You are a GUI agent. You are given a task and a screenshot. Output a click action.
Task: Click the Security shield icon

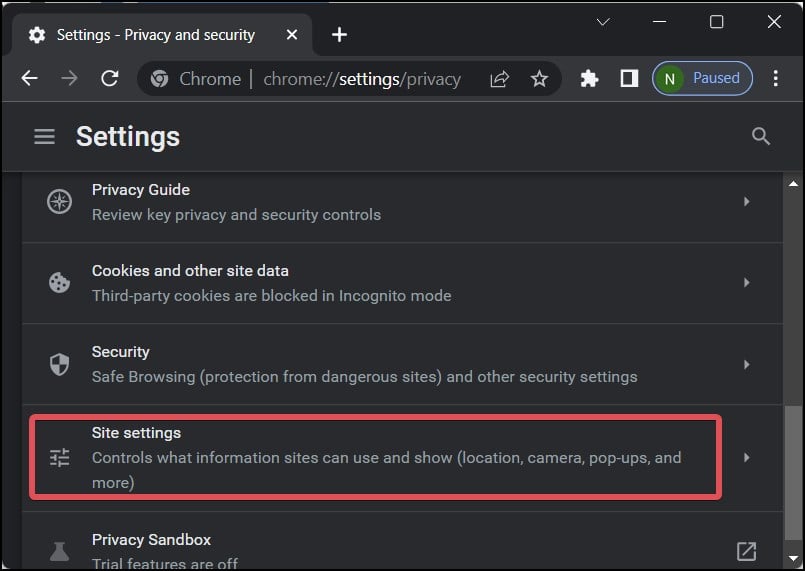(60, 364)
